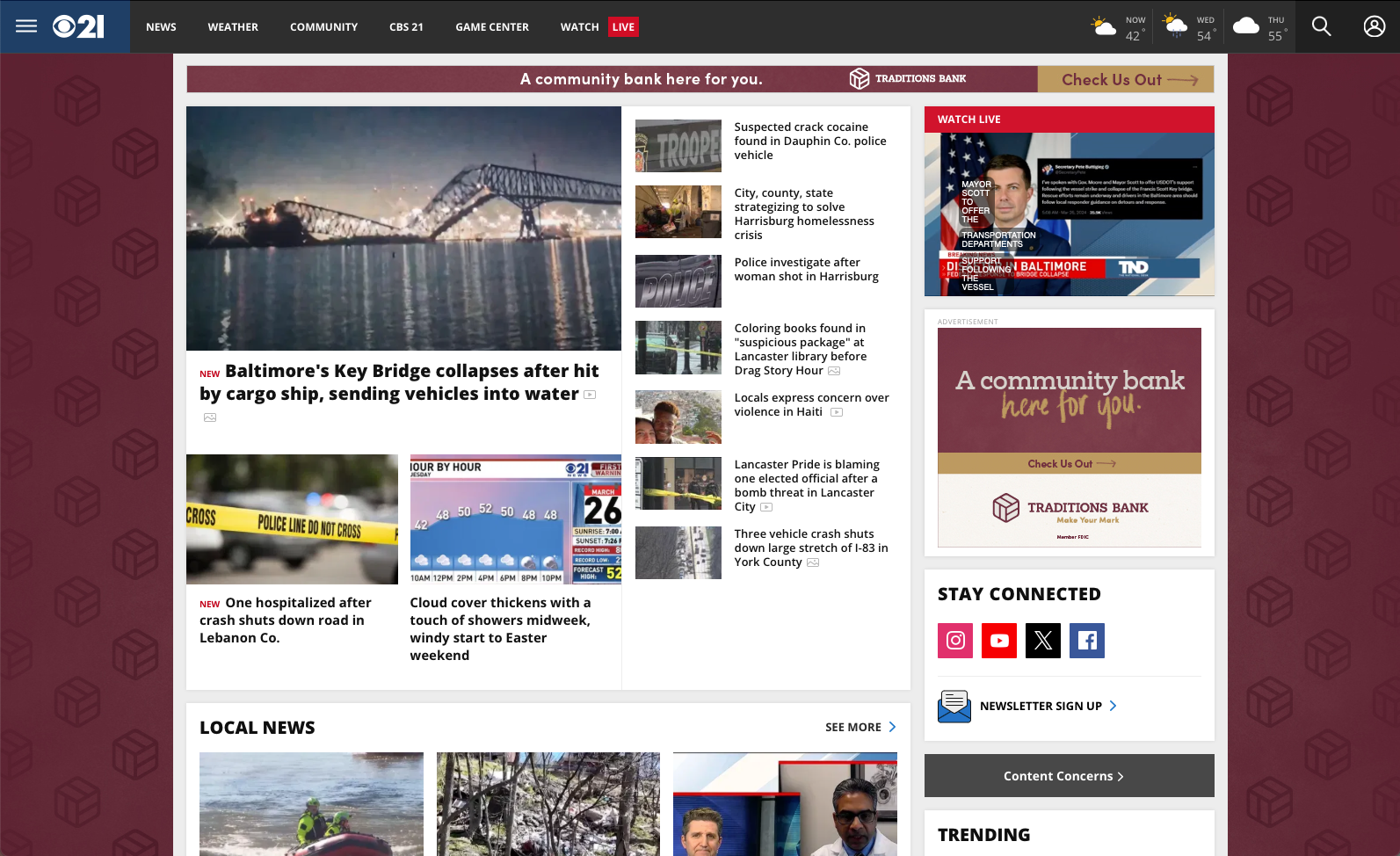
Task: Open Three vehicle crash I-83 story
Action: point(811,548)
